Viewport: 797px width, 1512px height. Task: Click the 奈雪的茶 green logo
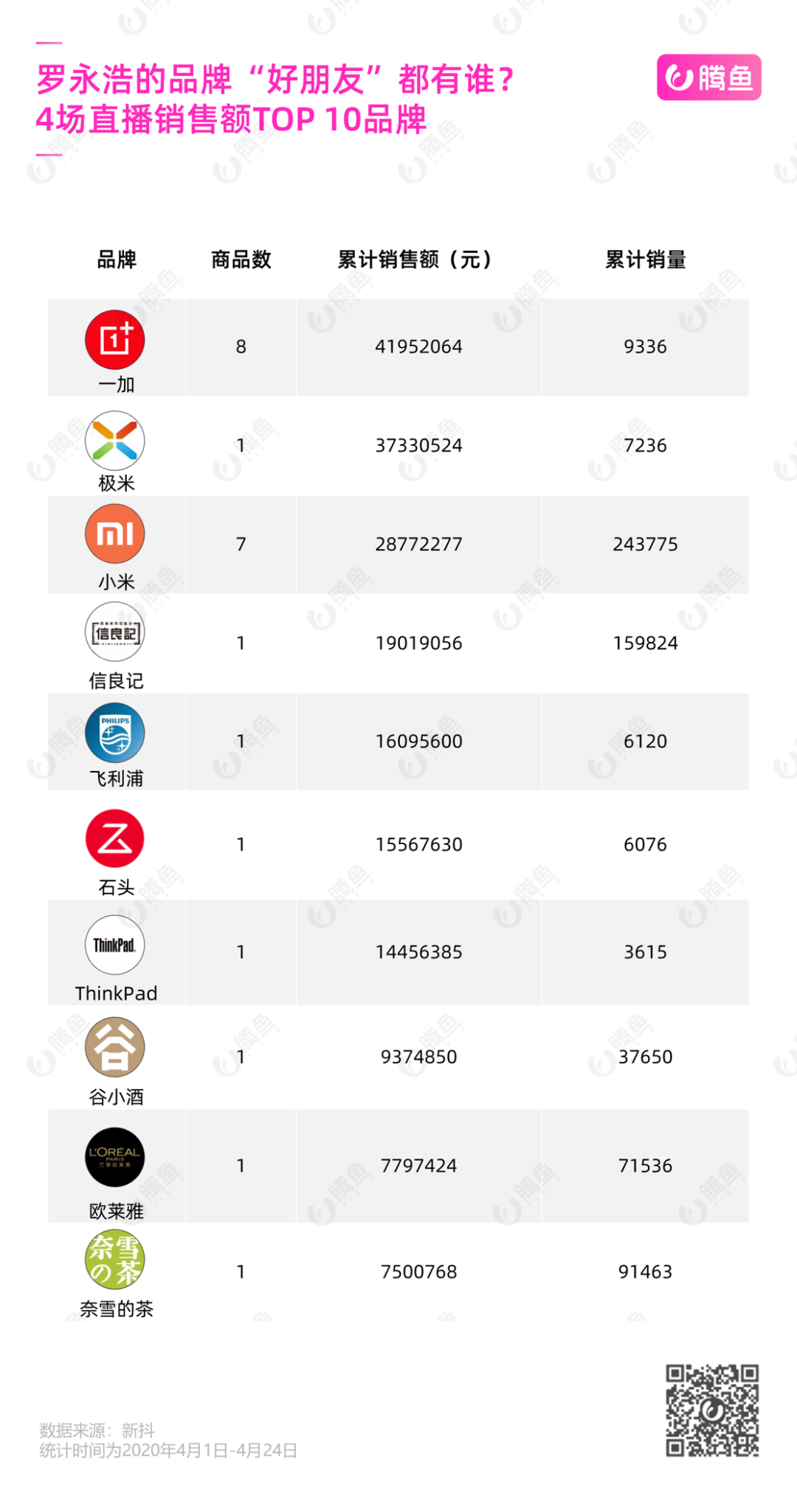point(115,1260)
